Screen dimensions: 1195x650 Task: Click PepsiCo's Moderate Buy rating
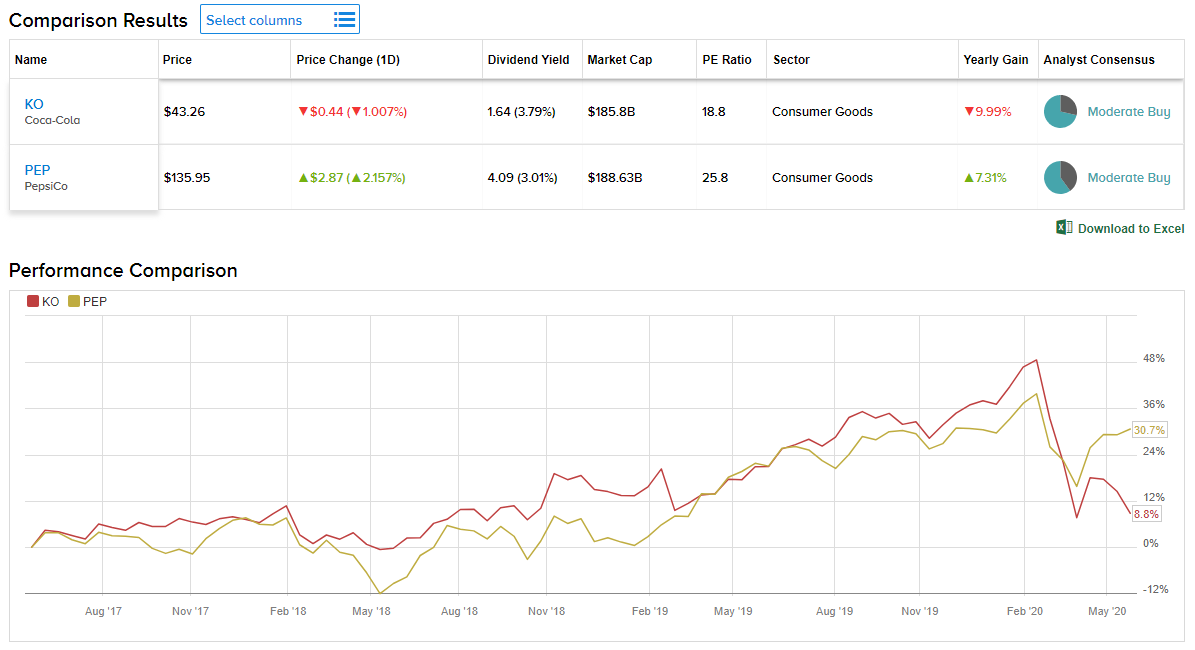[1128, 178]
